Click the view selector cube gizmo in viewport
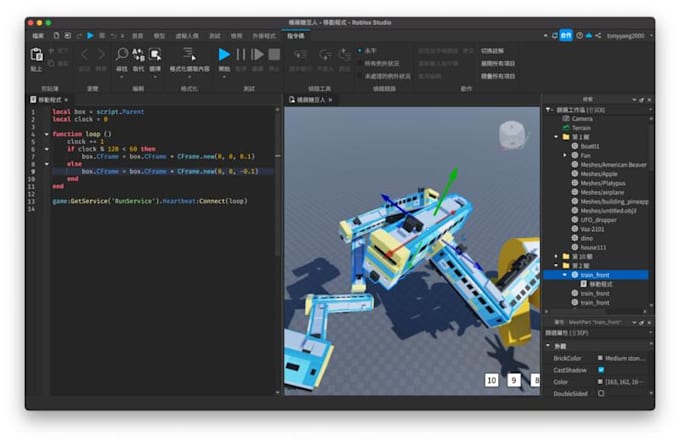This screenshot has width=680, height=443. [512, 135]
